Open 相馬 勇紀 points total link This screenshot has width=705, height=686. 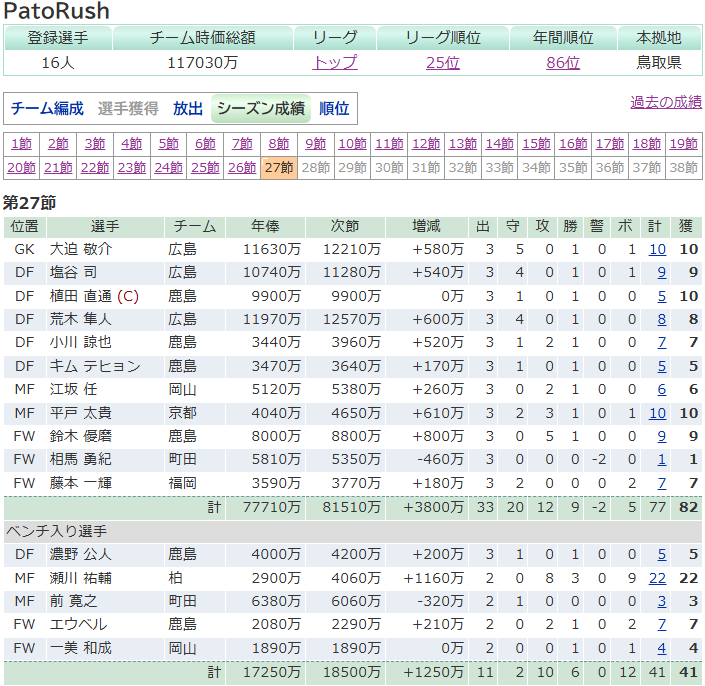click(662, 459)
